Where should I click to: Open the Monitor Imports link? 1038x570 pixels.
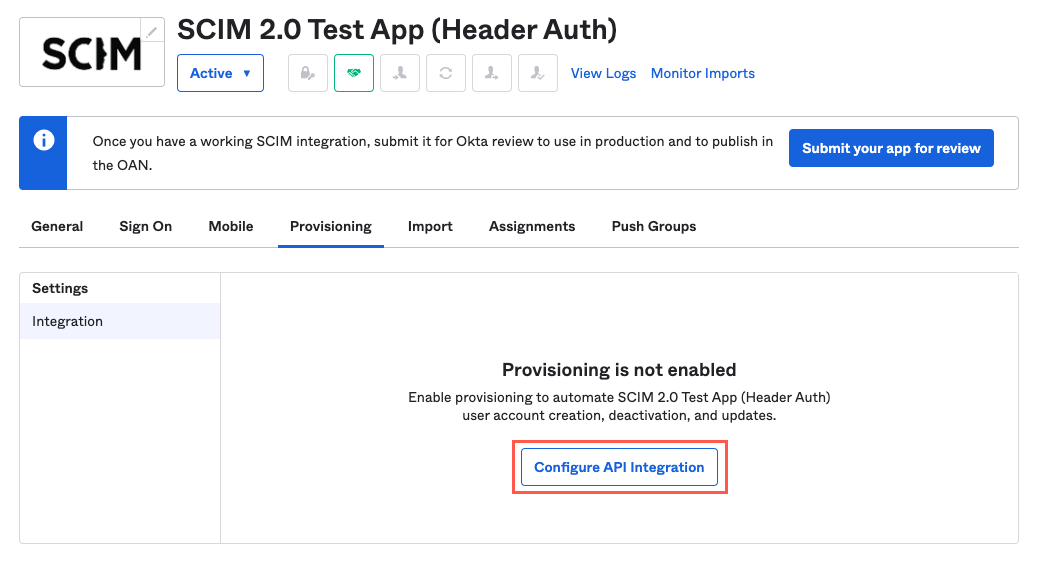click(702, 73)
